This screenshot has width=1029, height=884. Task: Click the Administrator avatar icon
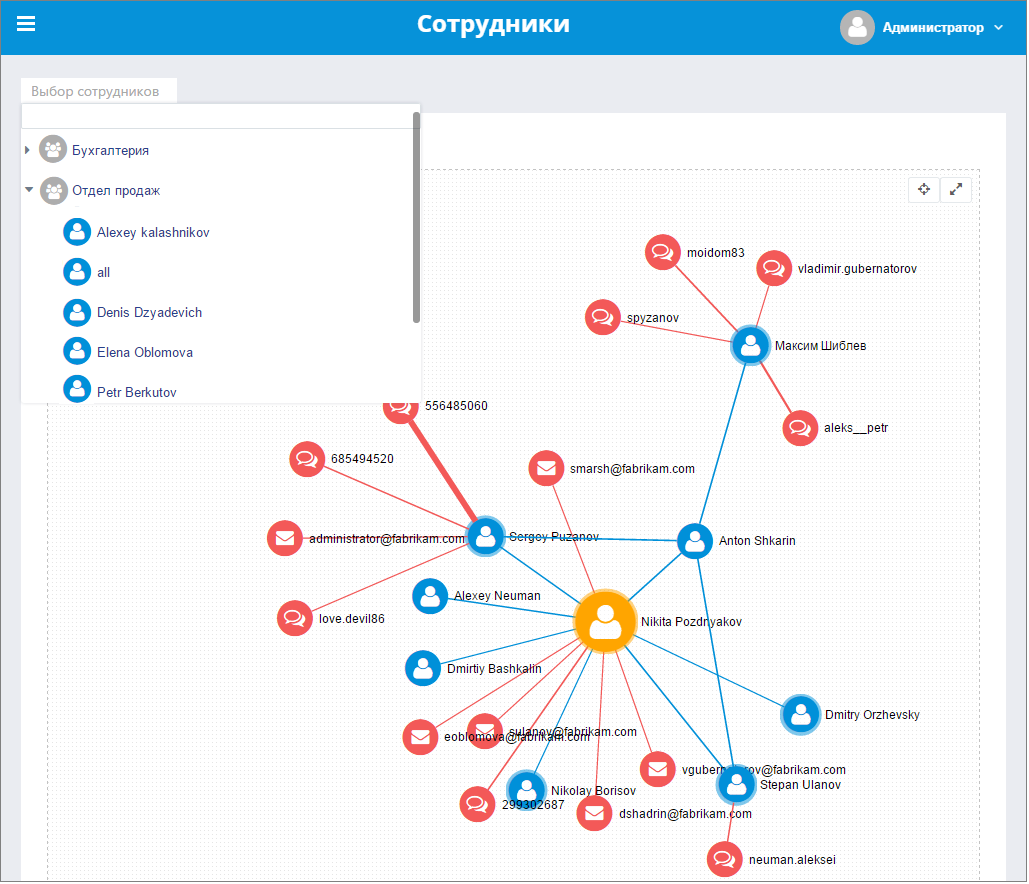click(x=858, y=28)
